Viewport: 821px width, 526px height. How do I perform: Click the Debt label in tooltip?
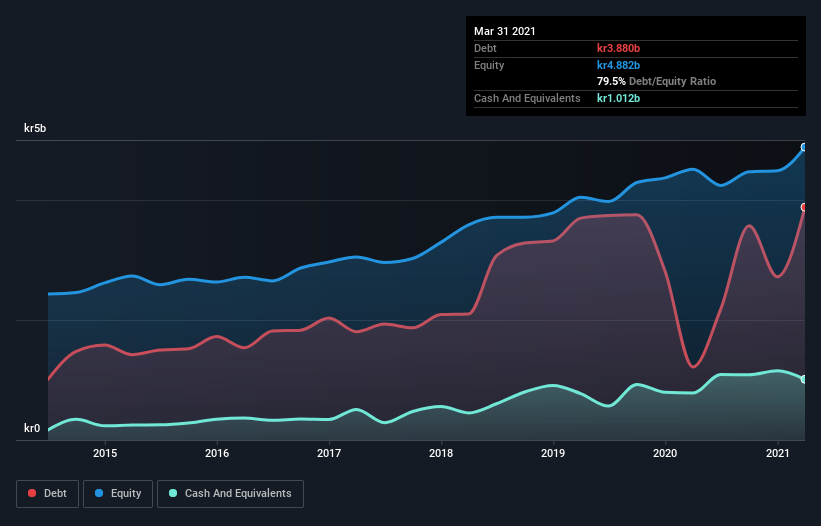(485, 48)
